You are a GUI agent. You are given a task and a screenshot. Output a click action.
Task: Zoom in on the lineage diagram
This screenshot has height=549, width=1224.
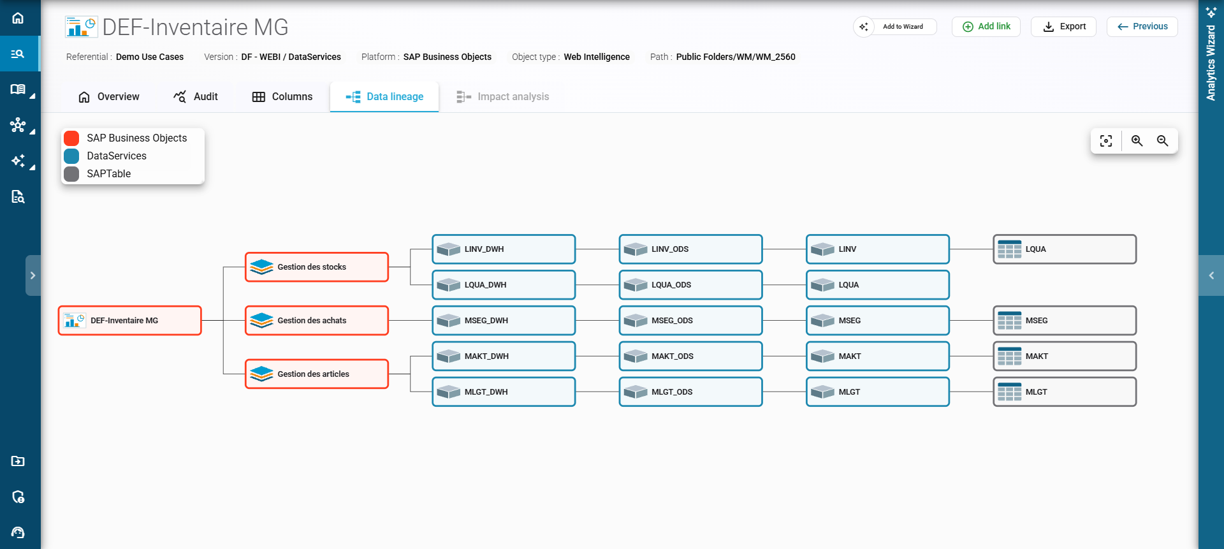point(1137,141)
